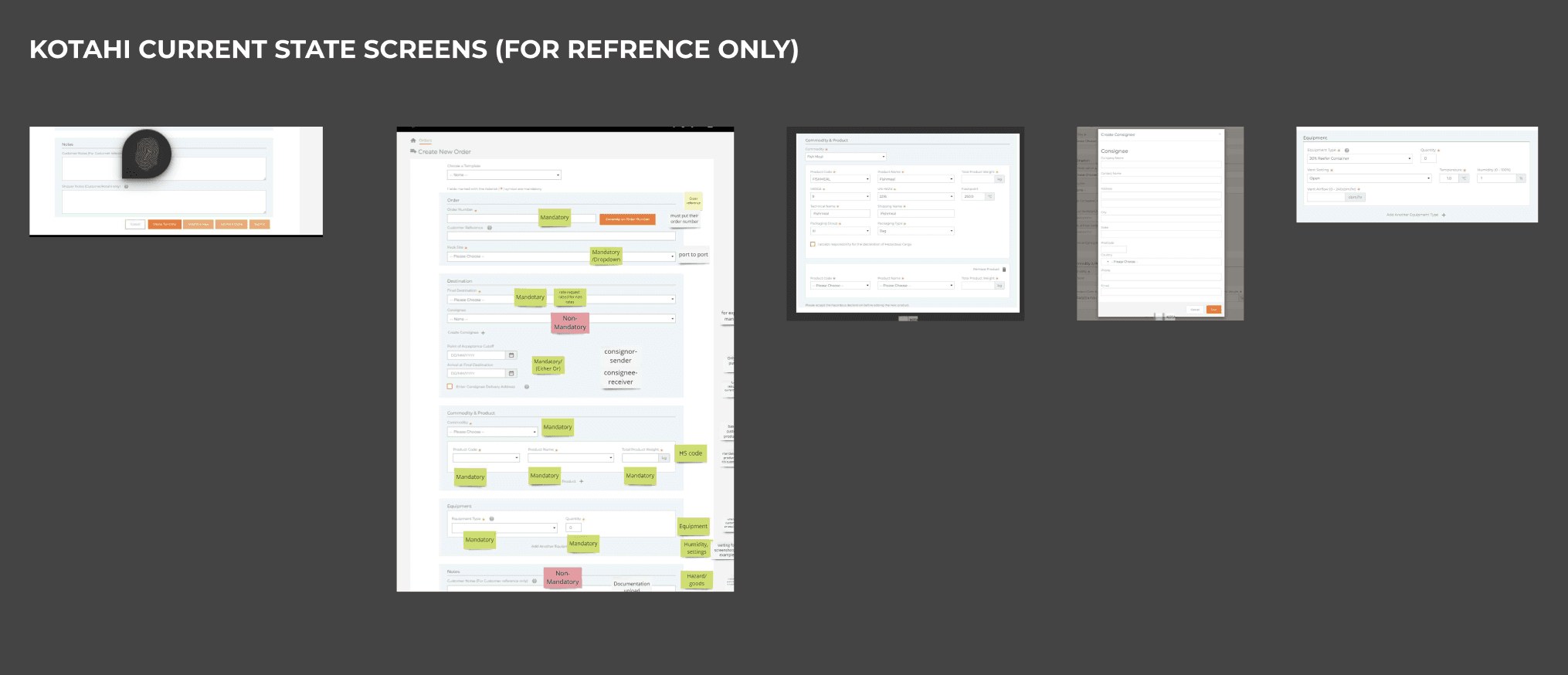Open the Consignee dropdown showing None
The image size is (1568, 675).
pos(562,319)
